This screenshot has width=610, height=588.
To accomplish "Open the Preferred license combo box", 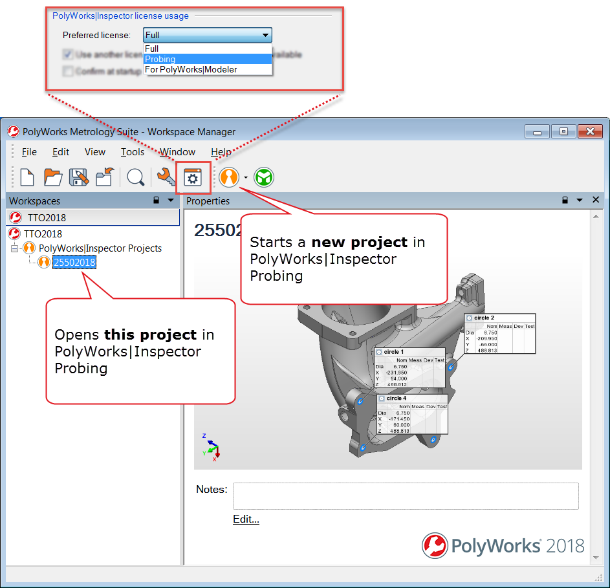I will 207,35.
